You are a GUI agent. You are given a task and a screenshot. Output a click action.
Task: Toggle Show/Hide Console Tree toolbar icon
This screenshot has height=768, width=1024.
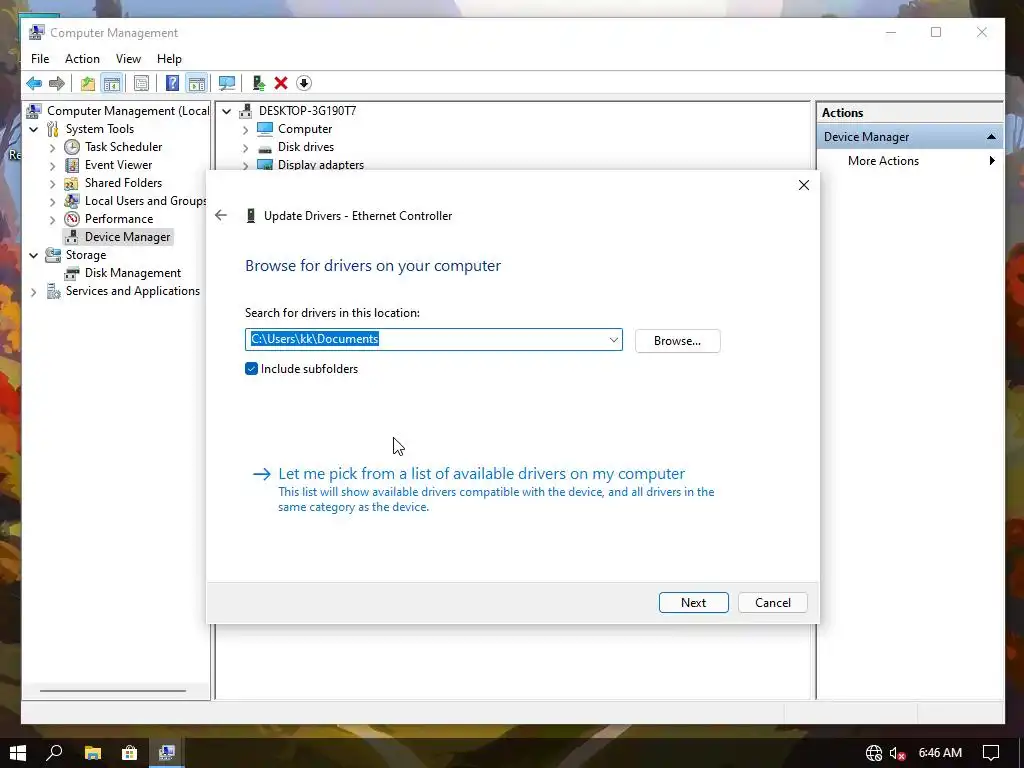tap(112, 84)
